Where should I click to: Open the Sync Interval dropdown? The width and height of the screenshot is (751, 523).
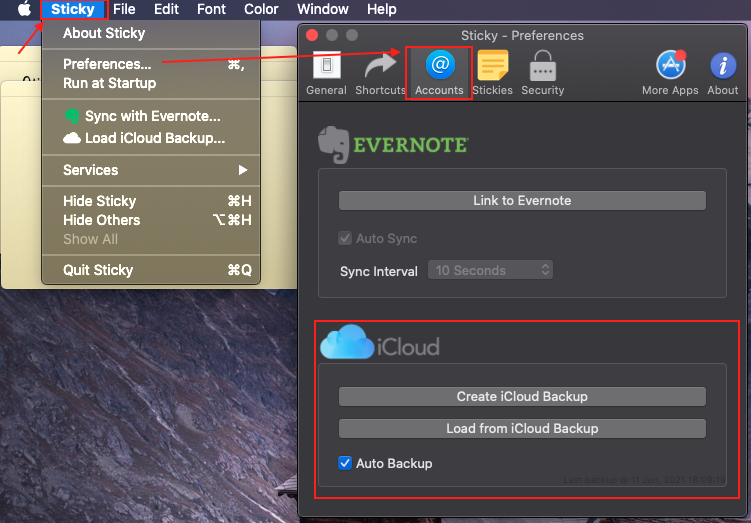pos(490,270)
